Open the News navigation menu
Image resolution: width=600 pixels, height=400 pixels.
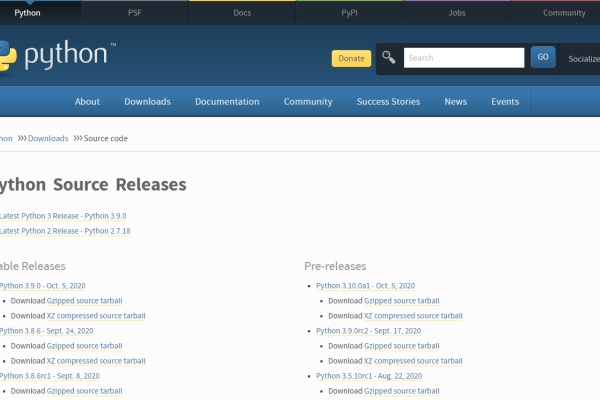(455, 101)
